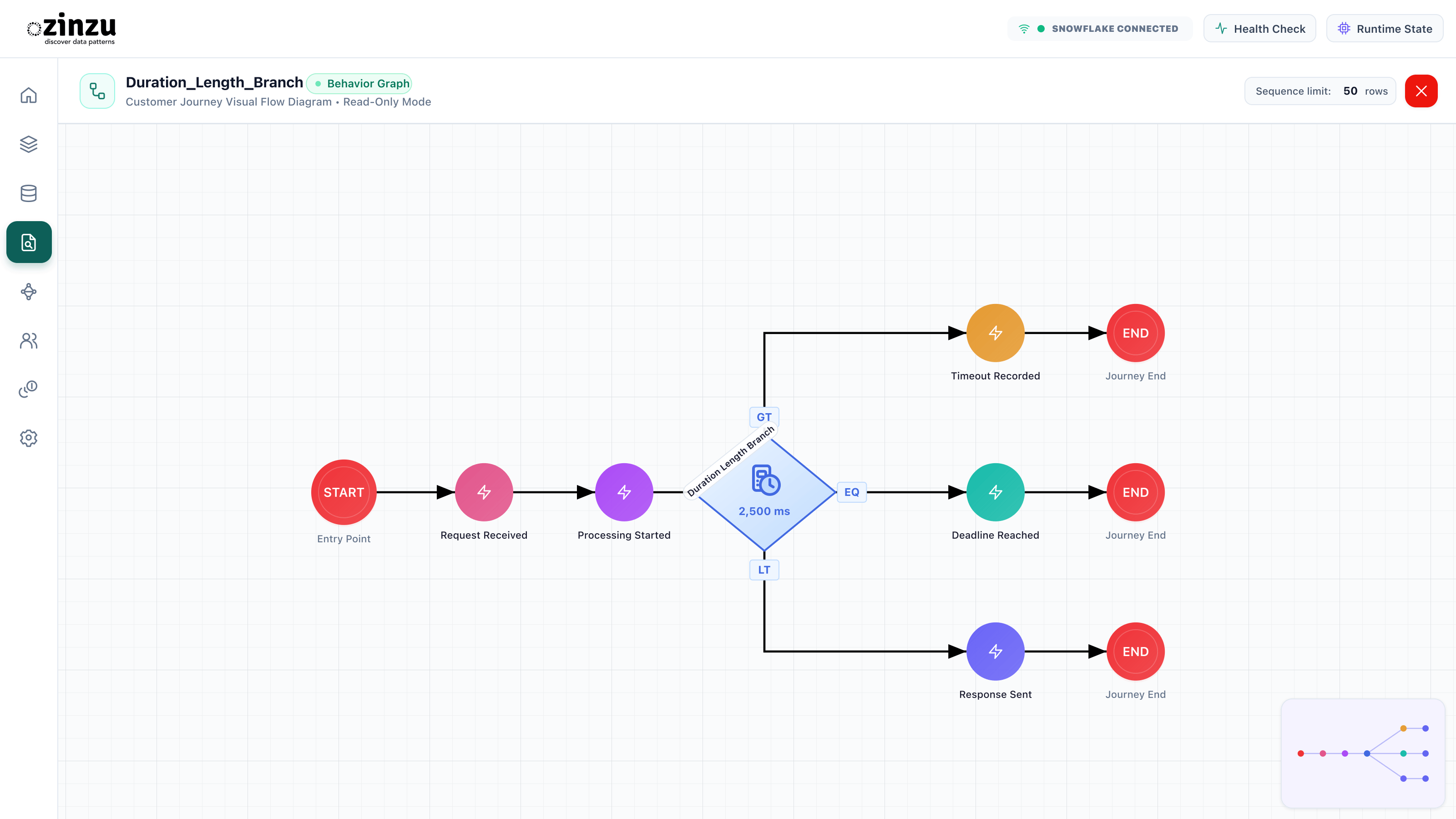Open the database sidebar icon
The width and height of the screenshot is (1456, 819).
point(28,193)
